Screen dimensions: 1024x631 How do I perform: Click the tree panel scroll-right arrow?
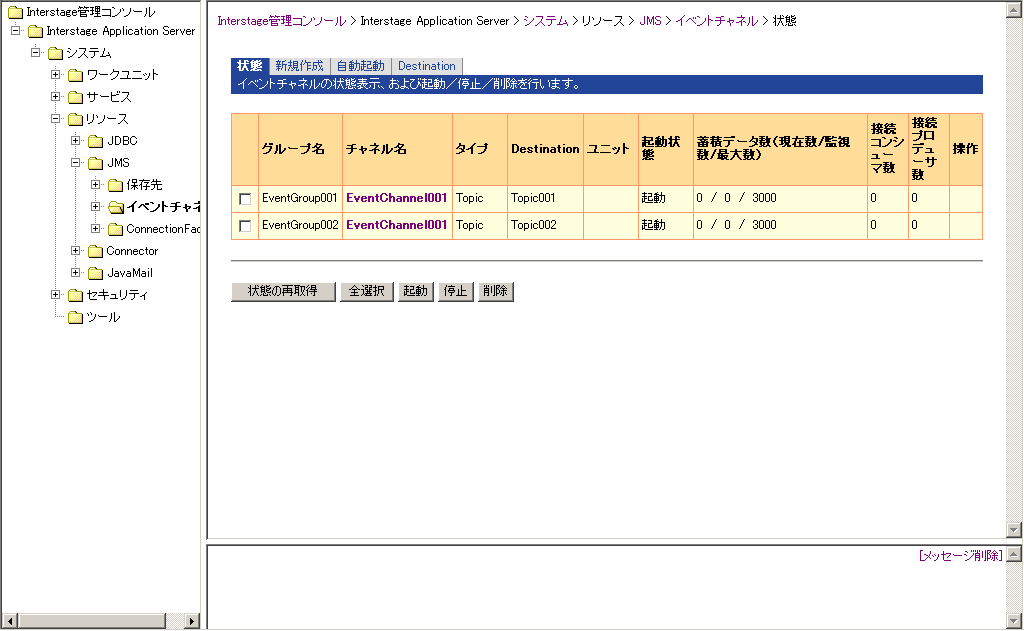pos(191,621)
